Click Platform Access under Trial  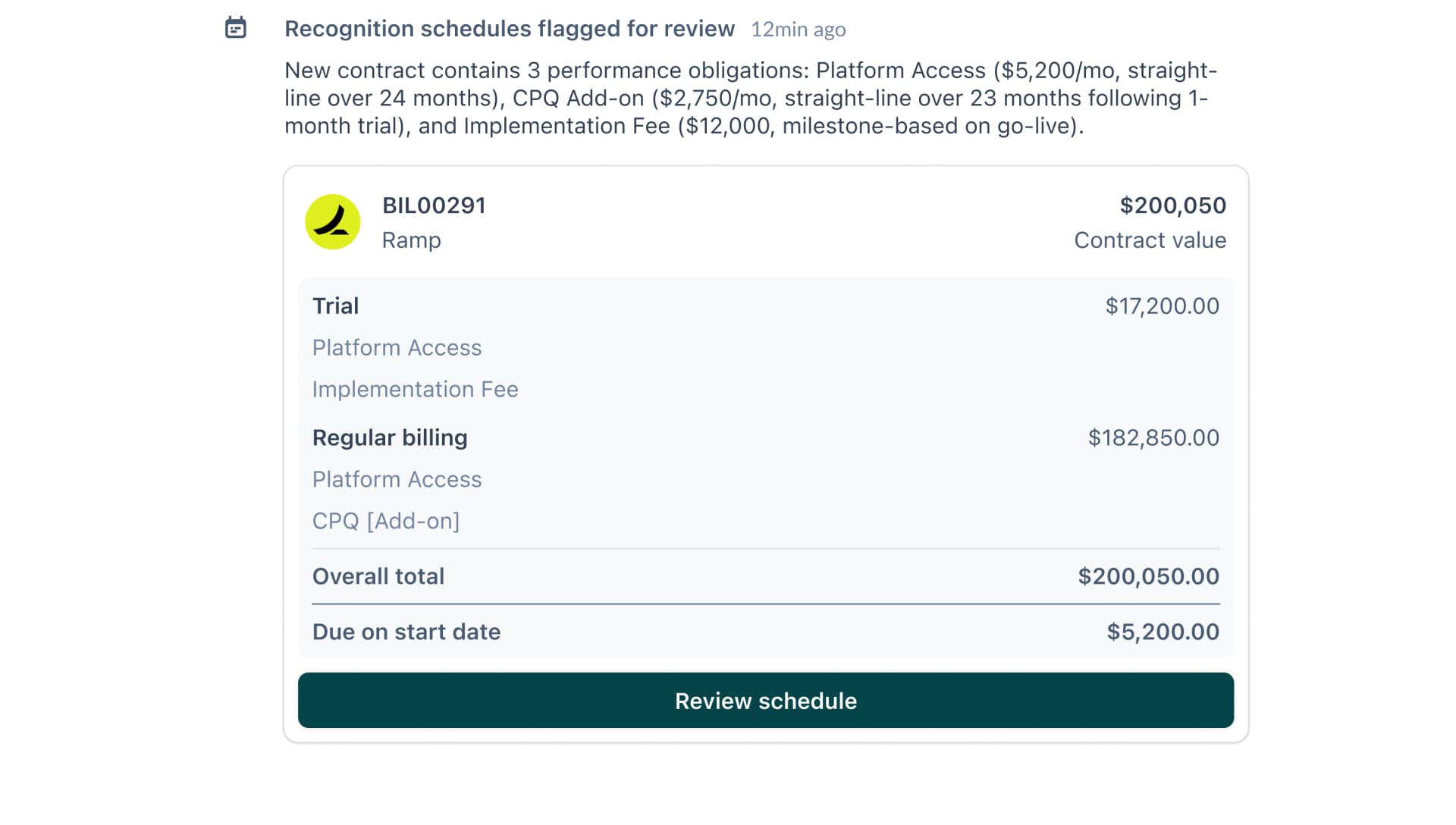coord(397,347)
